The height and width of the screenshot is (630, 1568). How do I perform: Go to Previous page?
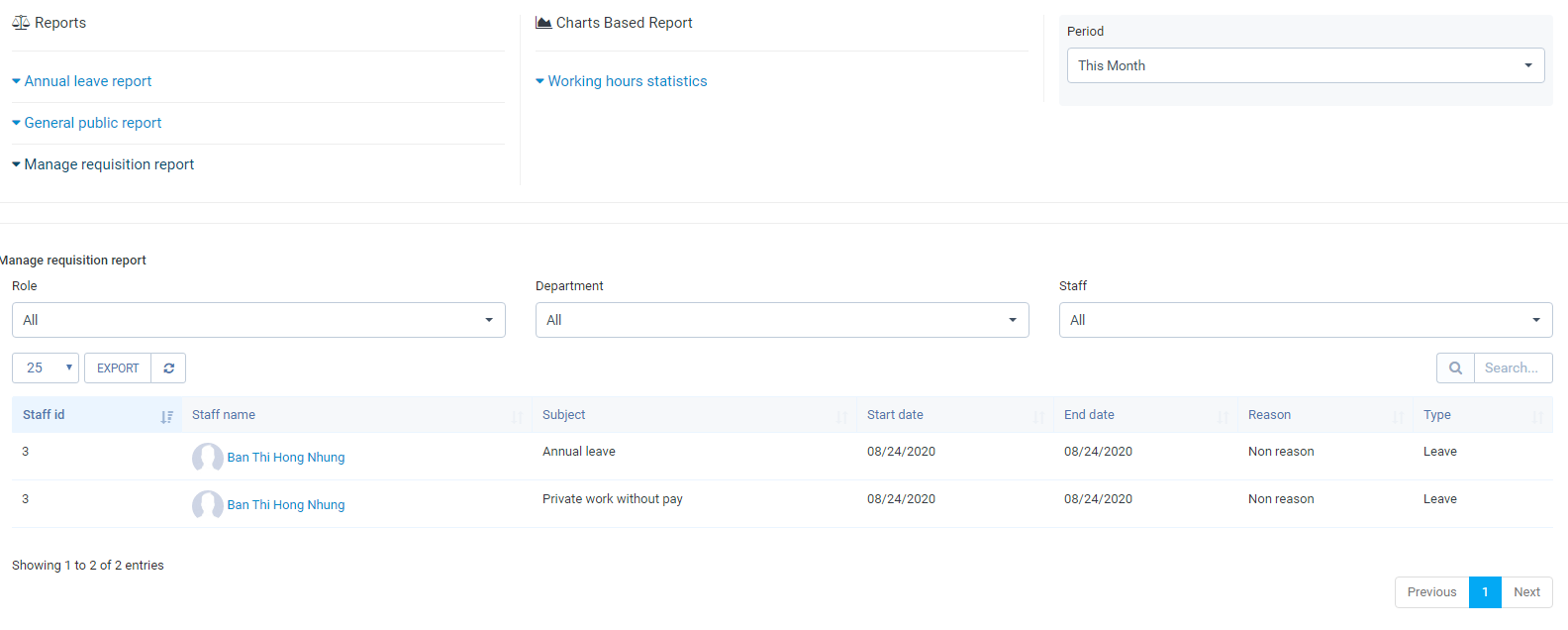pyautogui.click(x=1432, y=592)
